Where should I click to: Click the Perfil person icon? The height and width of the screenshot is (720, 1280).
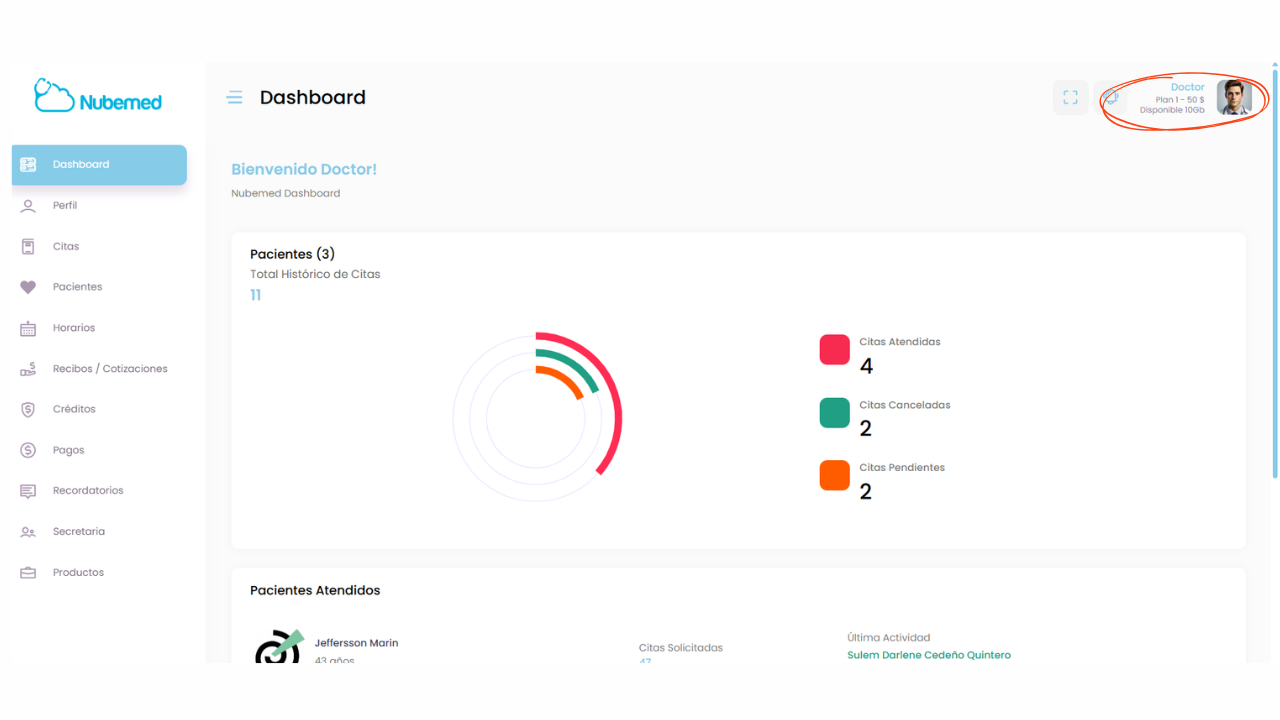tap(28, 206)
